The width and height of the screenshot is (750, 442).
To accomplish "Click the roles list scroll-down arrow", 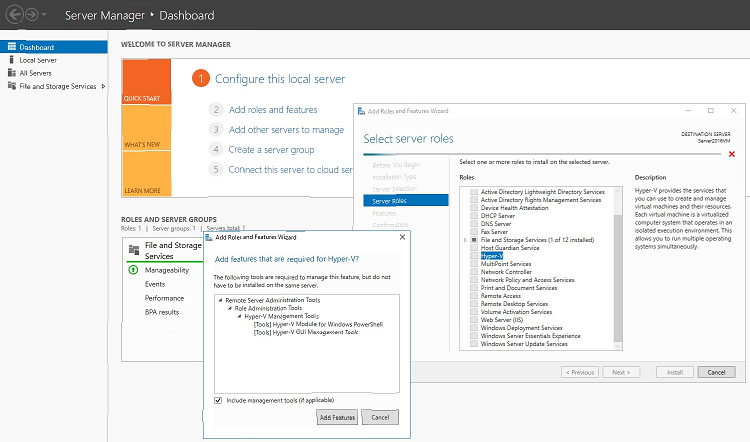I will (618, 346).
